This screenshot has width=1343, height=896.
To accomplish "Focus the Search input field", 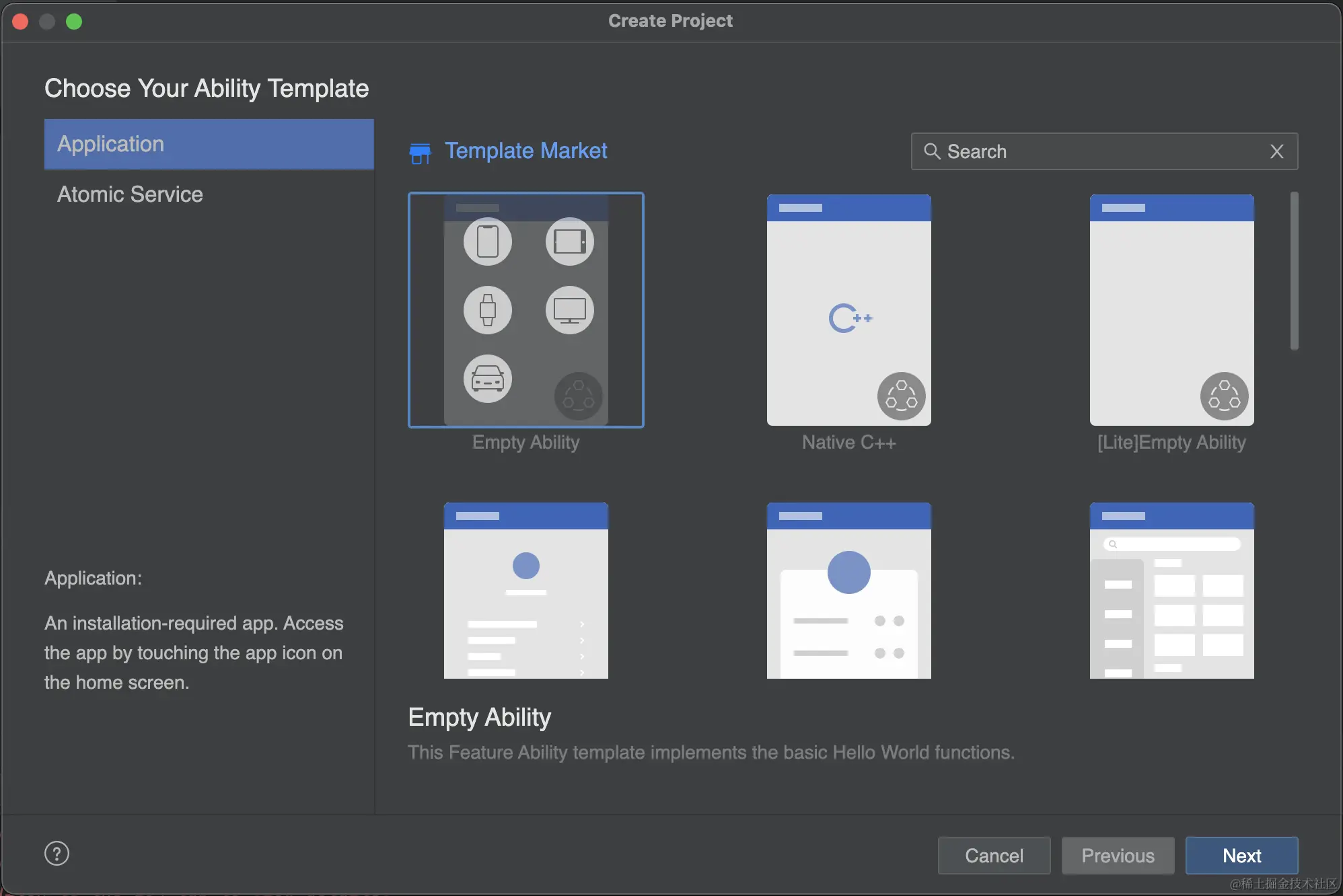I will (1103, 151).
